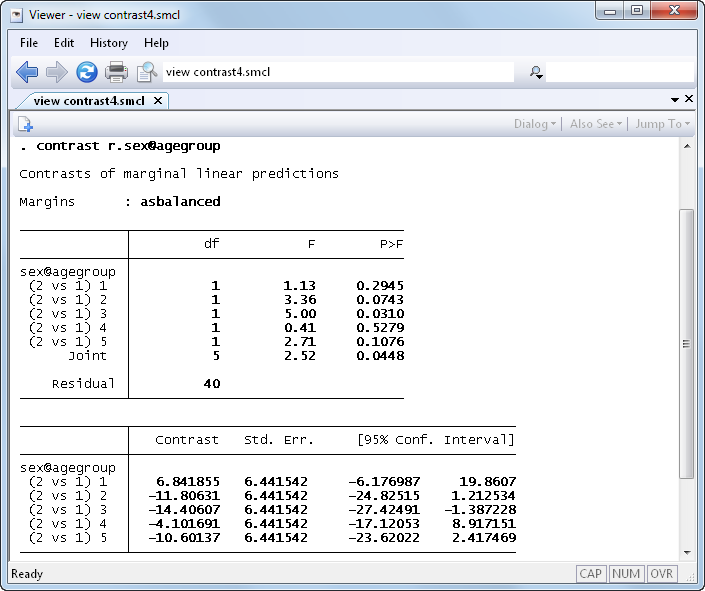This screenshot has height=591, width=705.
Task: Click the contrast value 6.841855
Action: tap(188, 482)
